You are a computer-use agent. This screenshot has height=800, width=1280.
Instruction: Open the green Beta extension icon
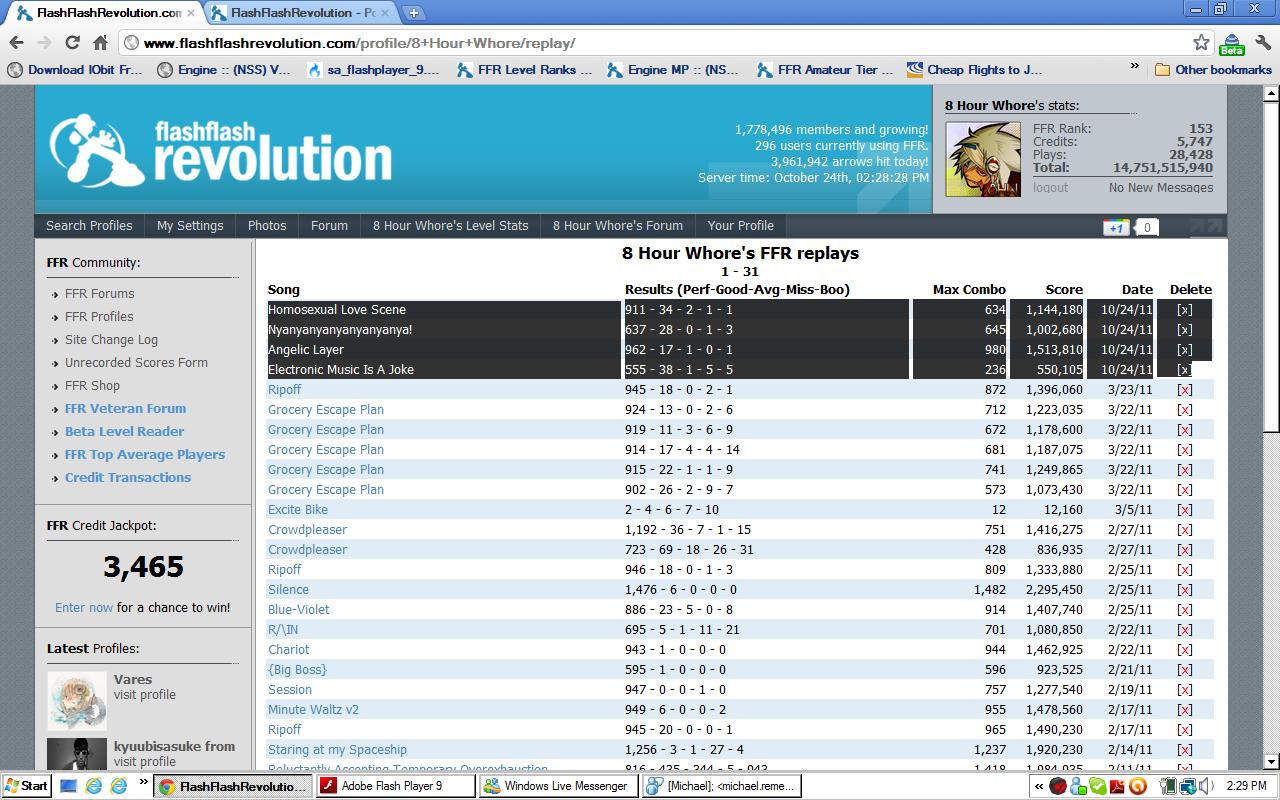(x=1232, y=44)
